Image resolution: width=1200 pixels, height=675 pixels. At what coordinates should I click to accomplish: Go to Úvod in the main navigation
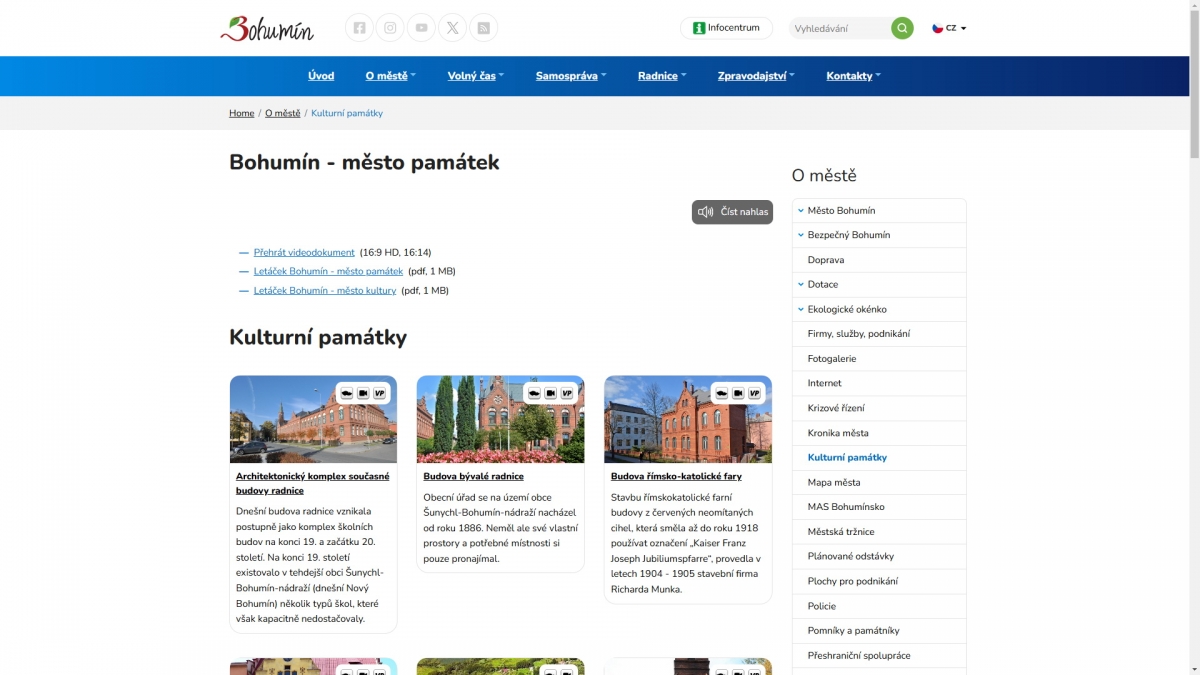click(x=321, y=76)
